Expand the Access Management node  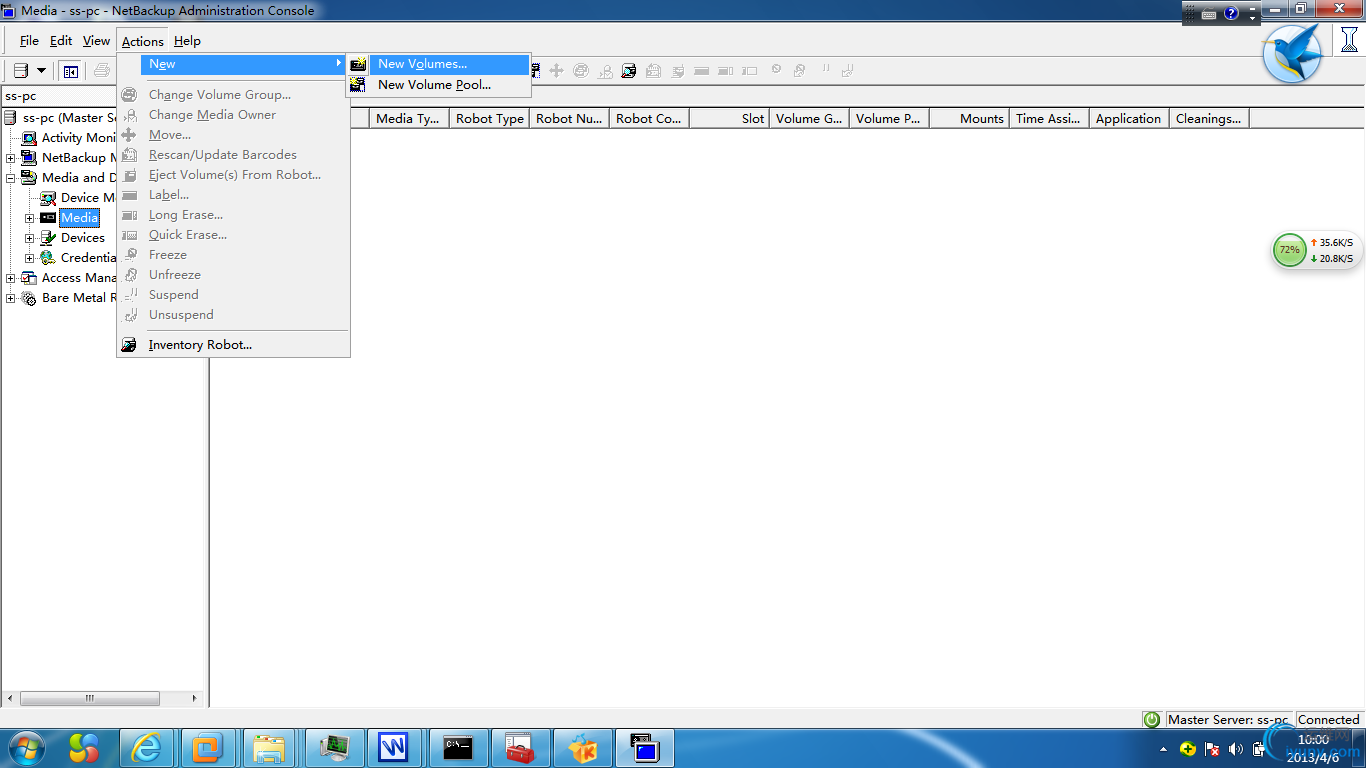point(11,278)
